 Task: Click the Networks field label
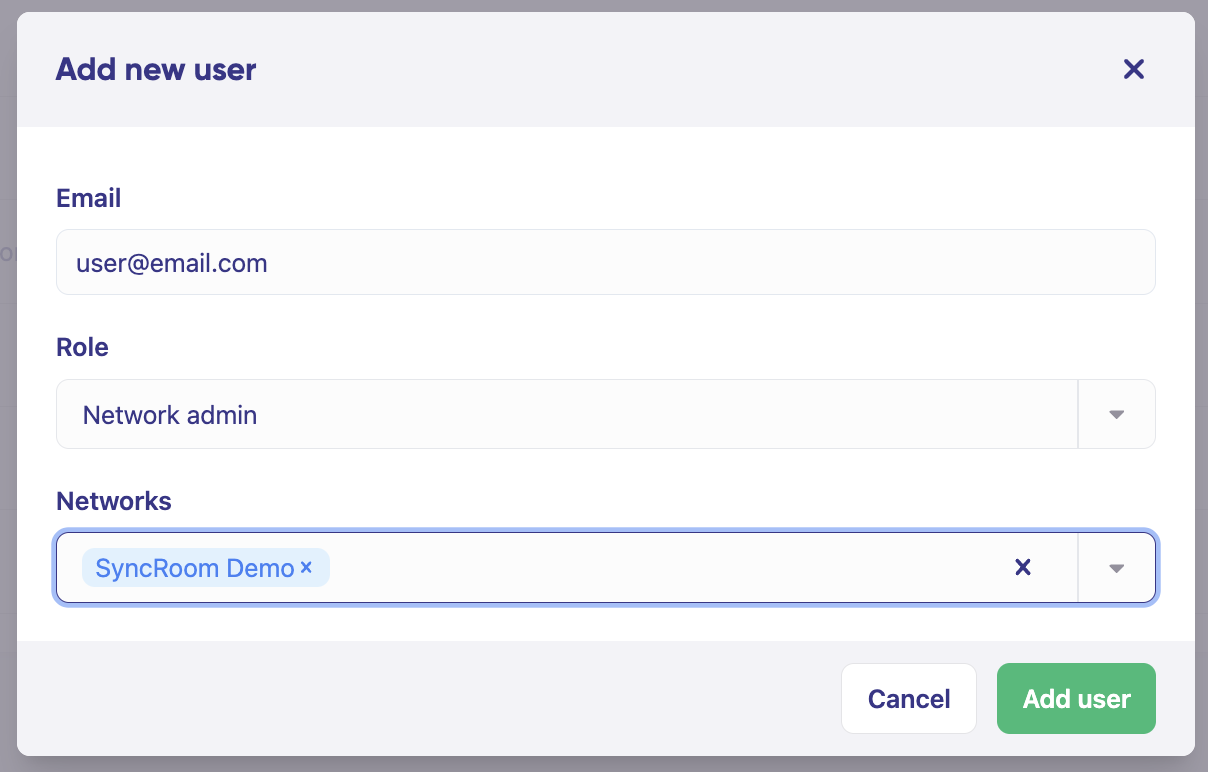114,501
